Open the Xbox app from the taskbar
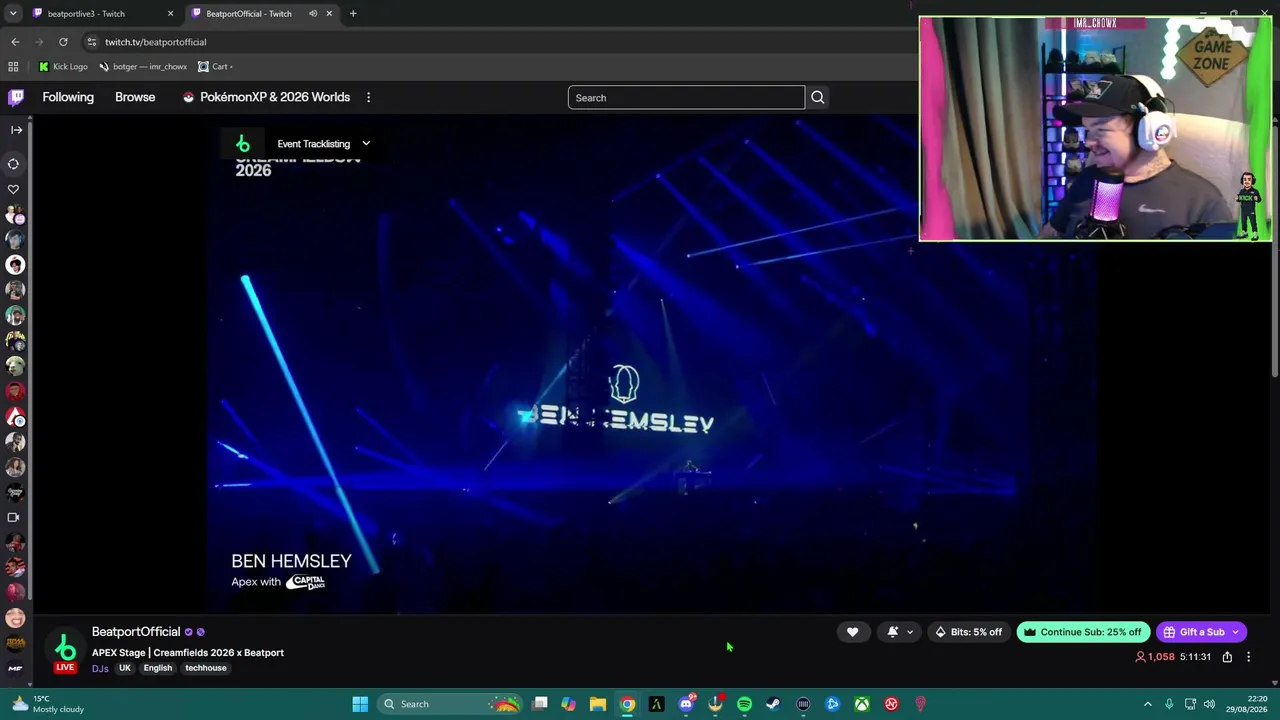 862,704
